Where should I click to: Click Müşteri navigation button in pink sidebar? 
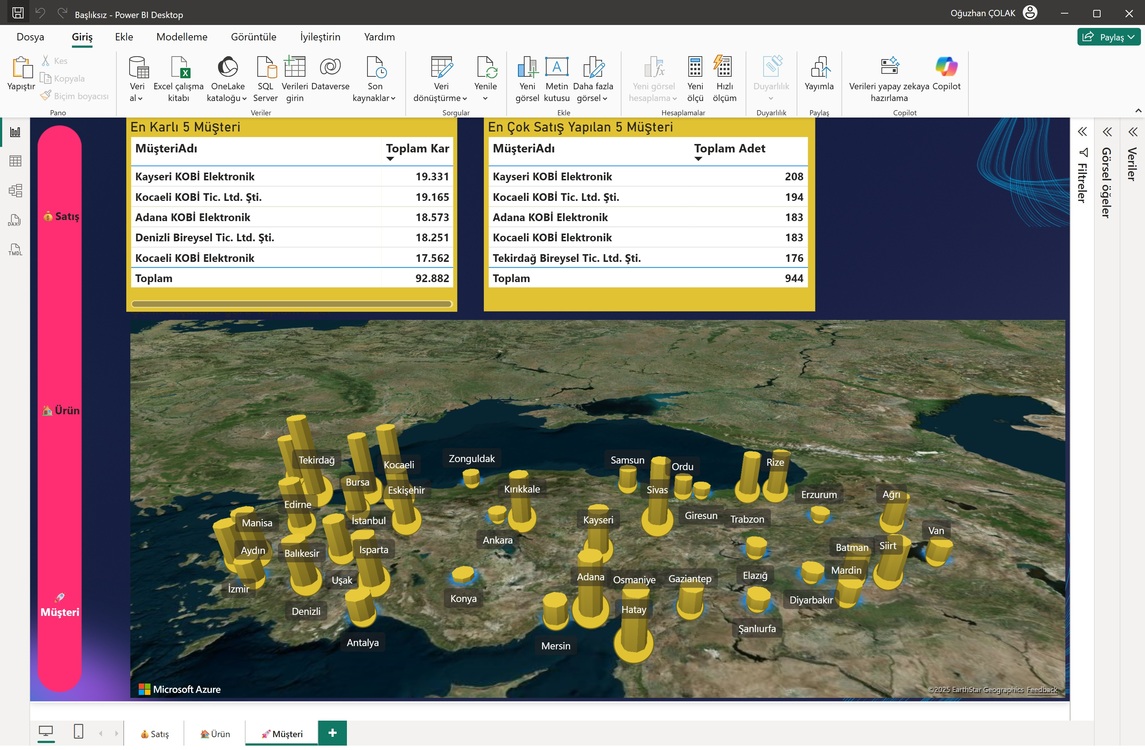(60, 606)
